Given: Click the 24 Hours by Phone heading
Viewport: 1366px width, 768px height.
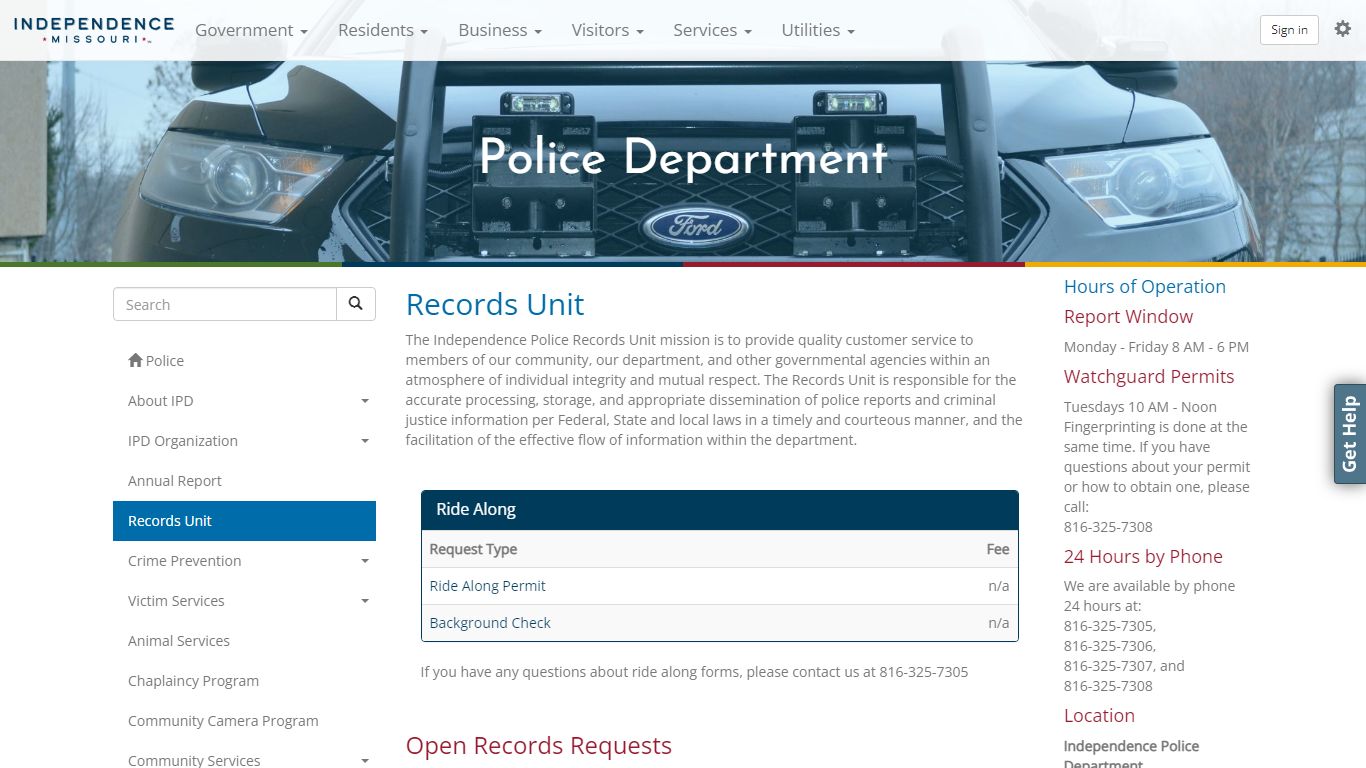Looking at the screenshot, I should click(x=1143, y=557).
